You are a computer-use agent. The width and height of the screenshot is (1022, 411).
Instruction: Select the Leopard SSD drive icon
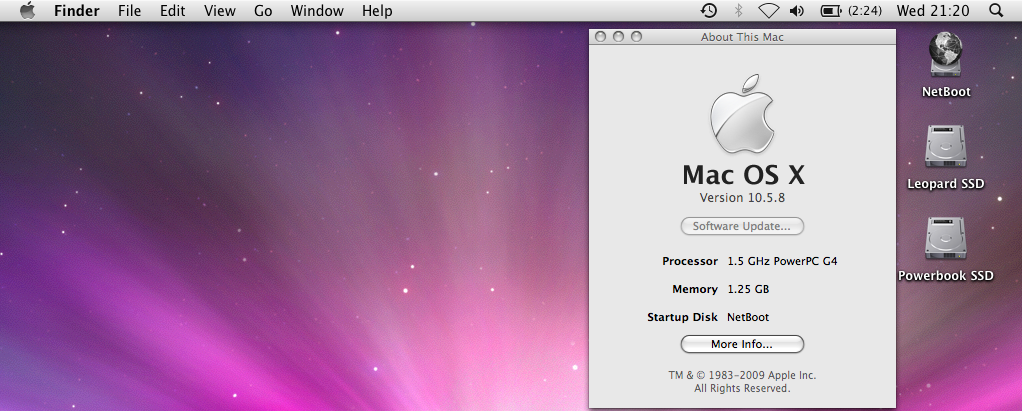(x=945, y=146)
